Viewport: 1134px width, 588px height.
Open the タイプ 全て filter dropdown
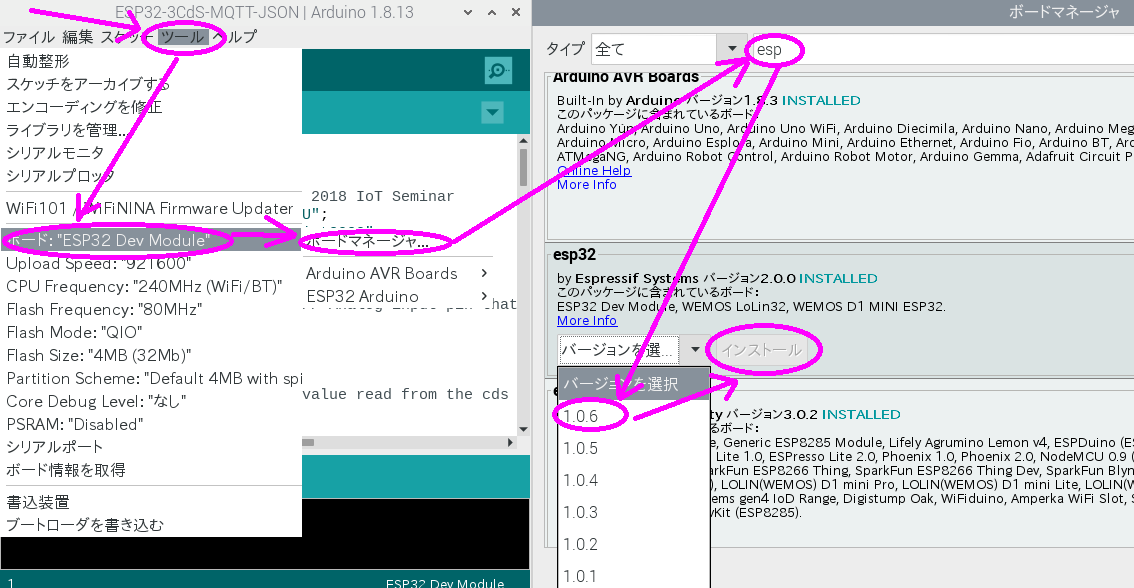(669, 49)
